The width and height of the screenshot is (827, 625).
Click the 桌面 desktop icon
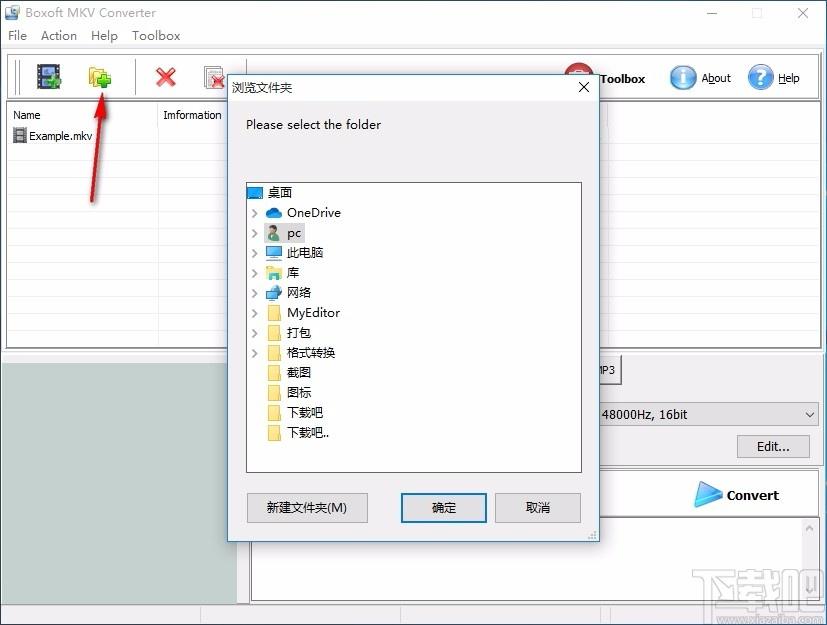coord(255,193)
